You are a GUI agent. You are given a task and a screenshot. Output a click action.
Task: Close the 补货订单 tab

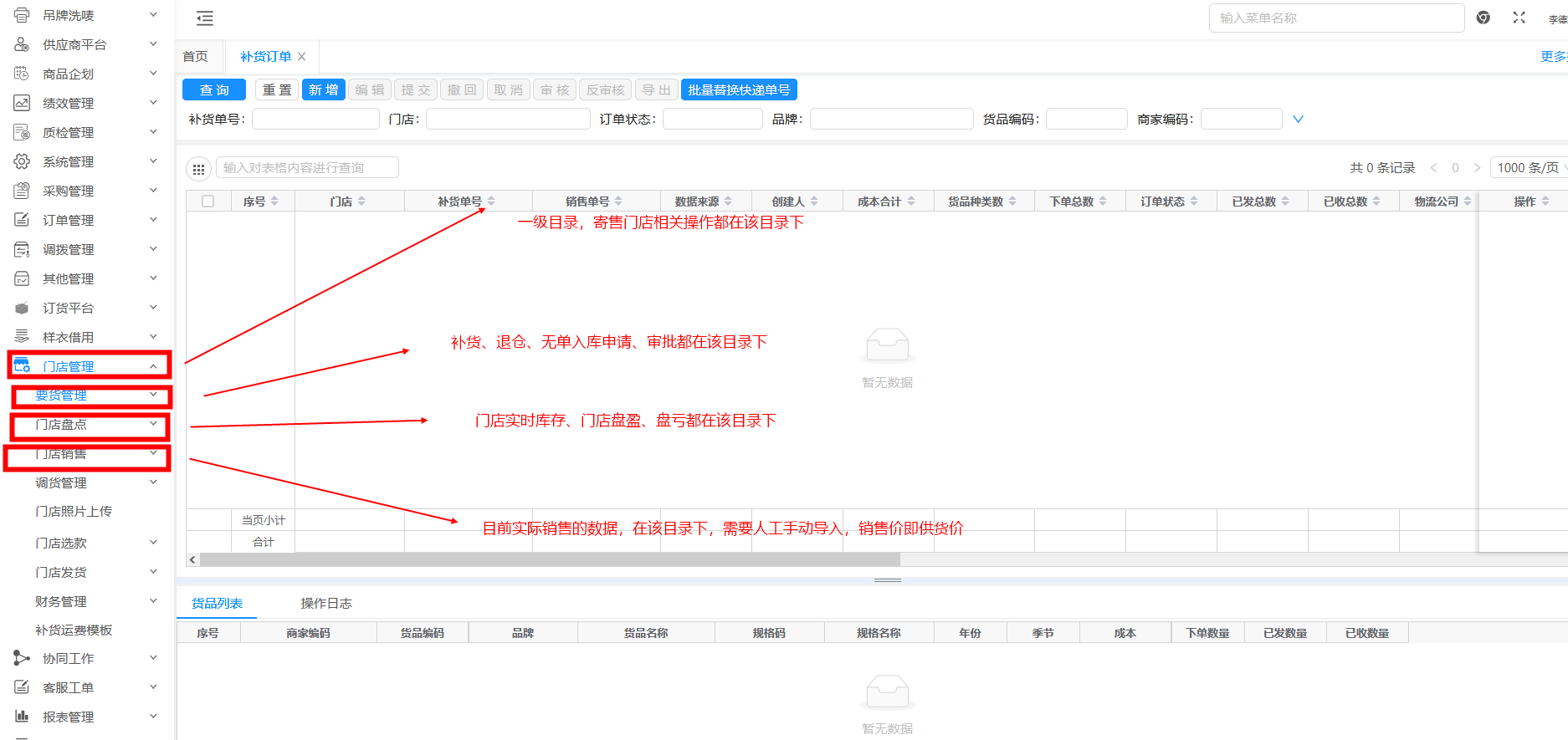(302, 57)
